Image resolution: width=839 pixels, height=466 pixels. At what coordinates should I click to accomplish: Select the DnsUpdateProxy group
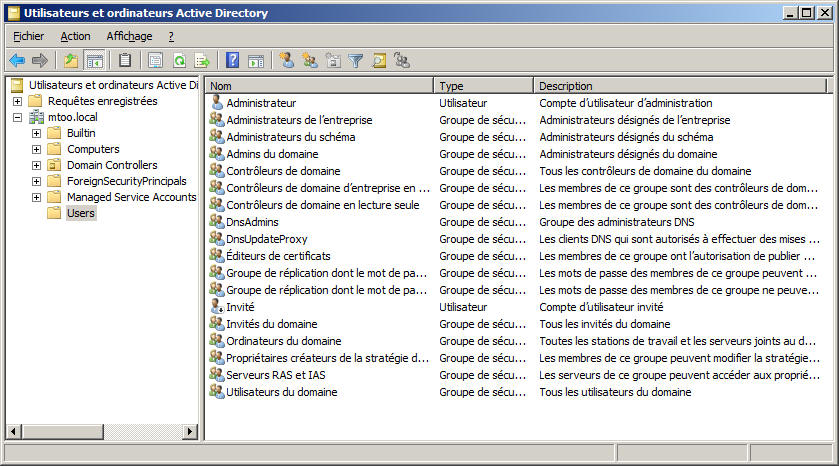coord(266,239)
